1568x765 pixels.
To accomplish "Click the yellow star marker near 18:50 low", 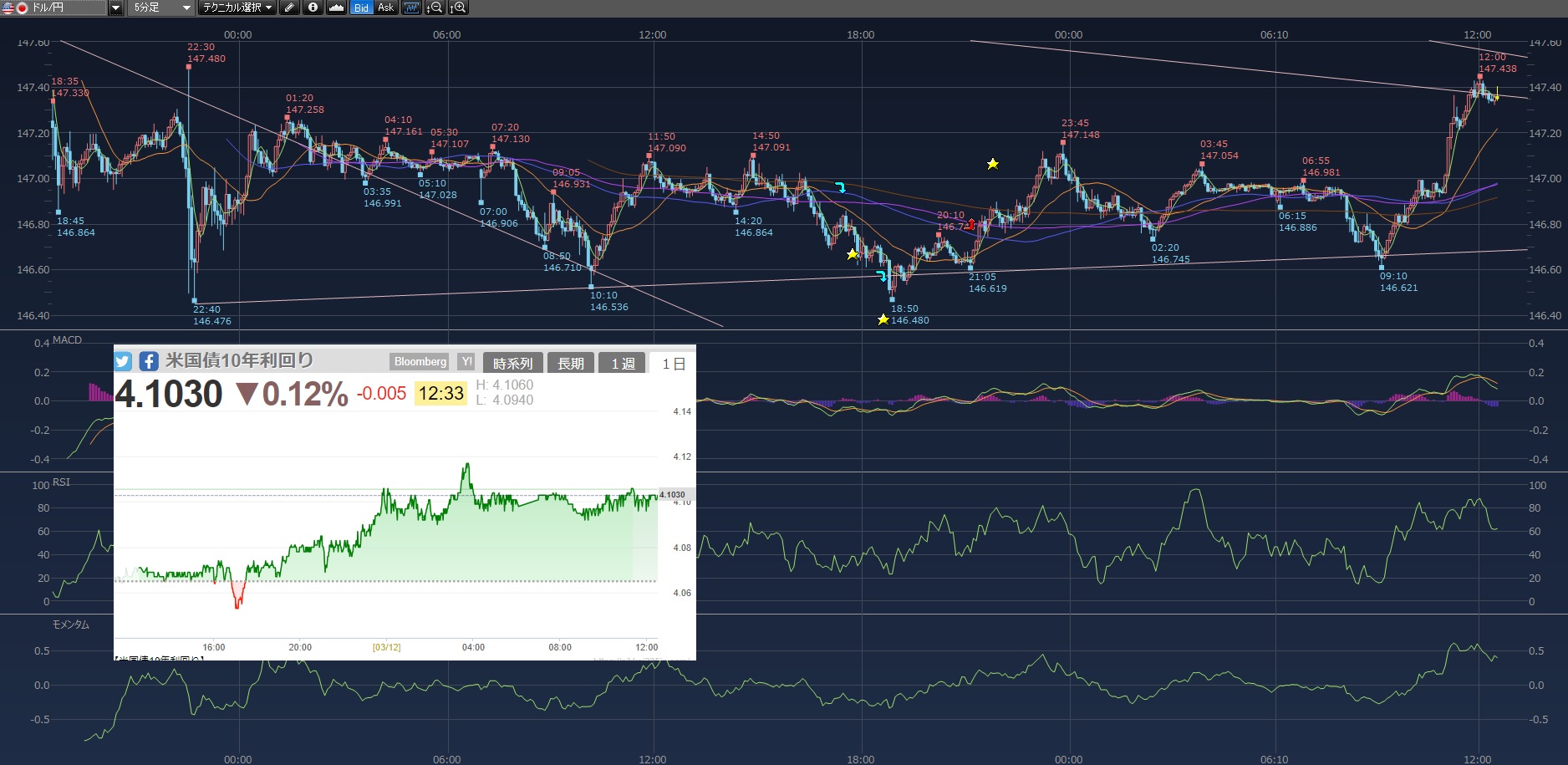I will [x=883, y=319].
